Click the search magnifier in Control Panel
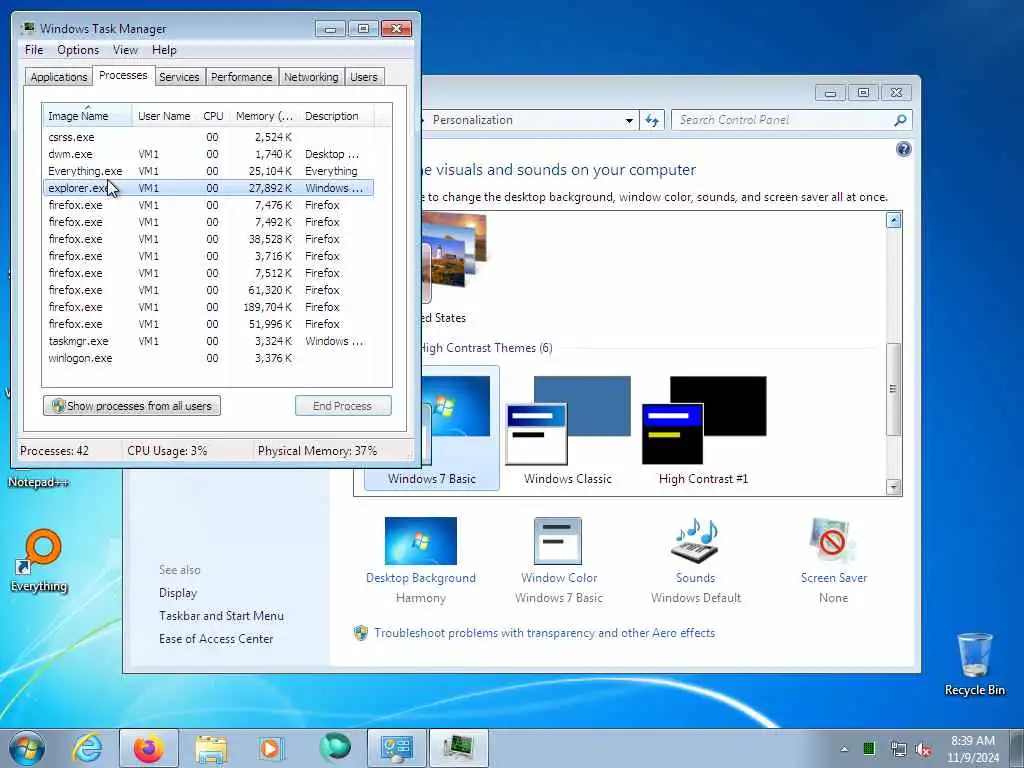Viewport: 1024px width, 768px height. [x=900, y=120]
